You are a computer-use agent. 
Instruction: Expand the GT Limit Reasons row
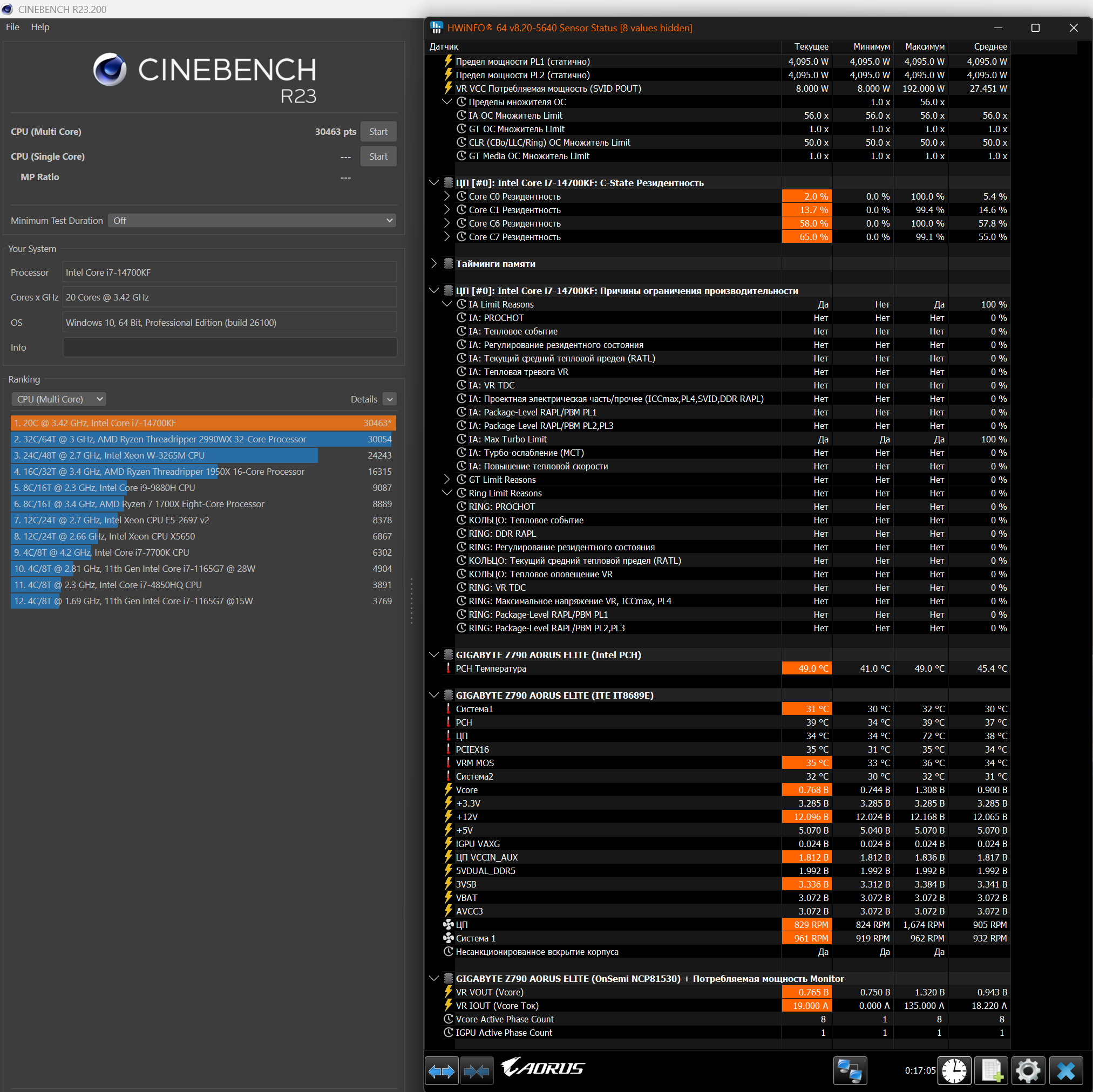(447, 480)
